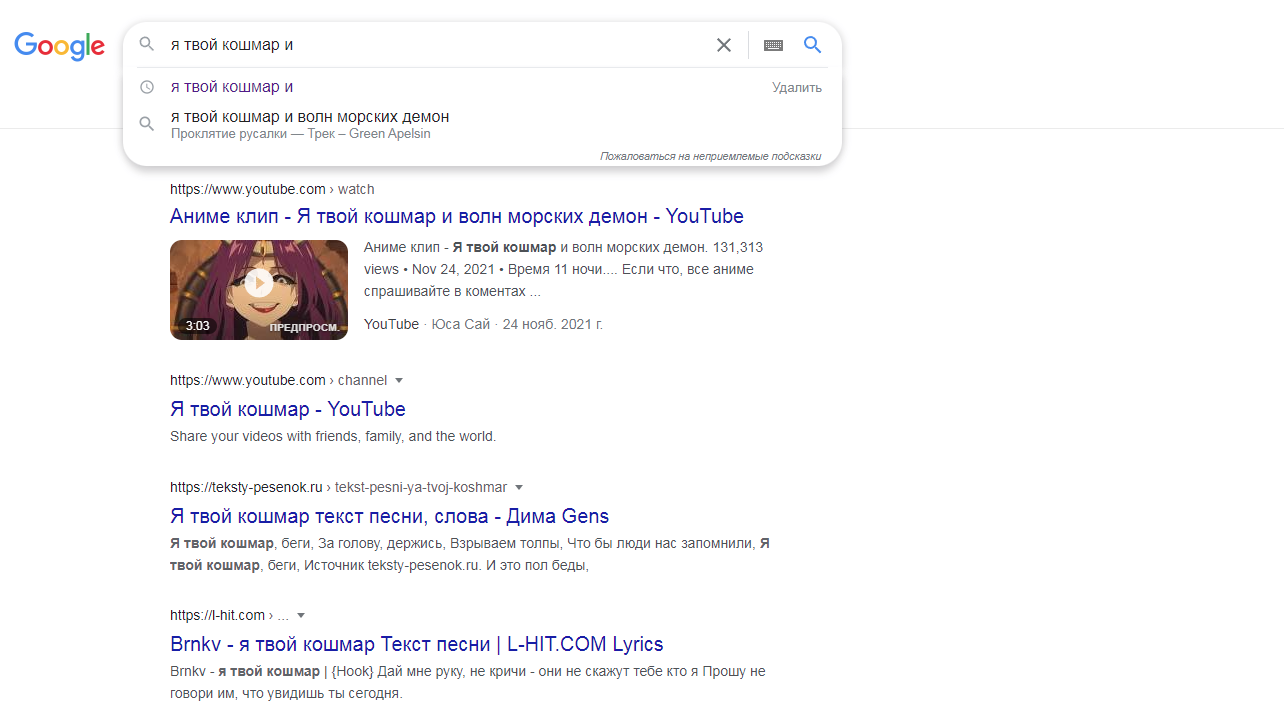Open 'Brnkv - я твой кошмар' L-HIT.COM result

tap(417, 644)
